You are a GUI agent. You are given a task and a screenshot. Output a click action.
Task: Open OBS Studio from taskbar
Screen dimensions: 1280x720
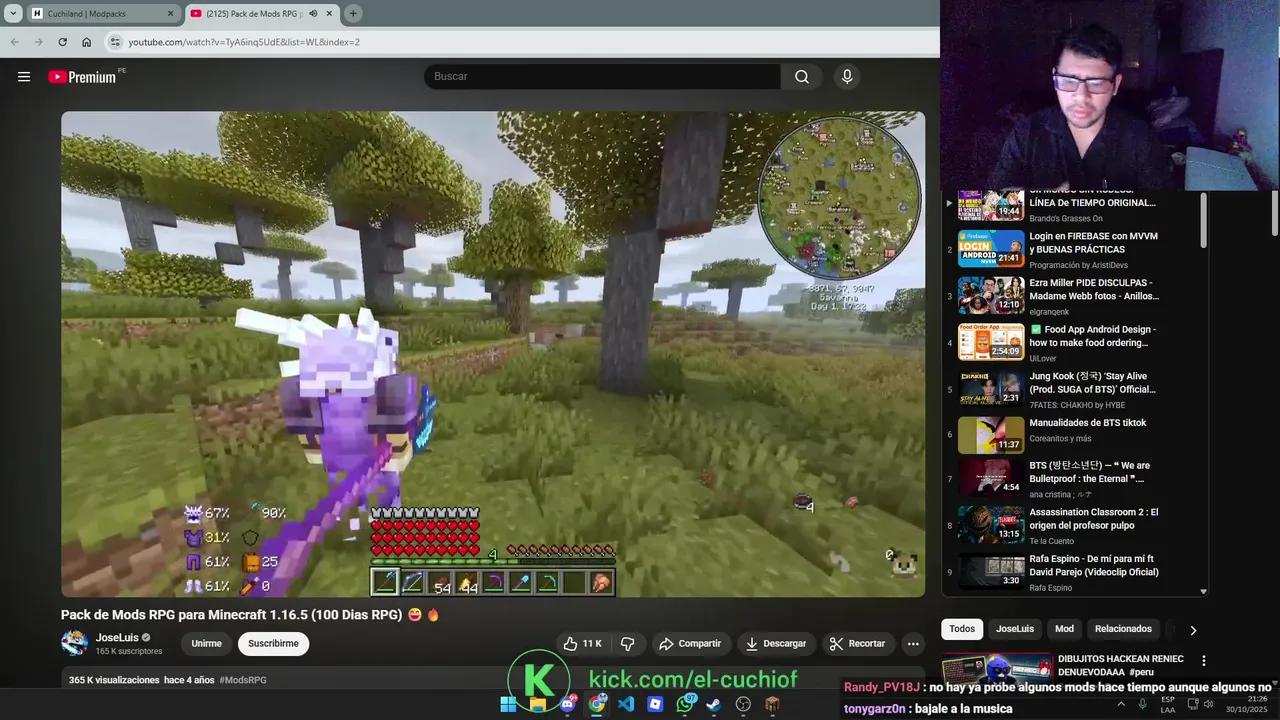(x=743, y=704)
